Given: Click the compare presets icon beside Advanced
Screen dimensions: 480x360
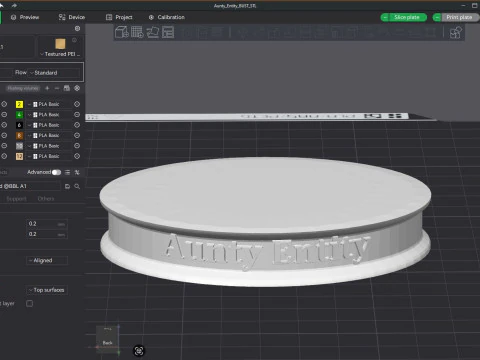Looking at the screenshot, I should 77,172.
